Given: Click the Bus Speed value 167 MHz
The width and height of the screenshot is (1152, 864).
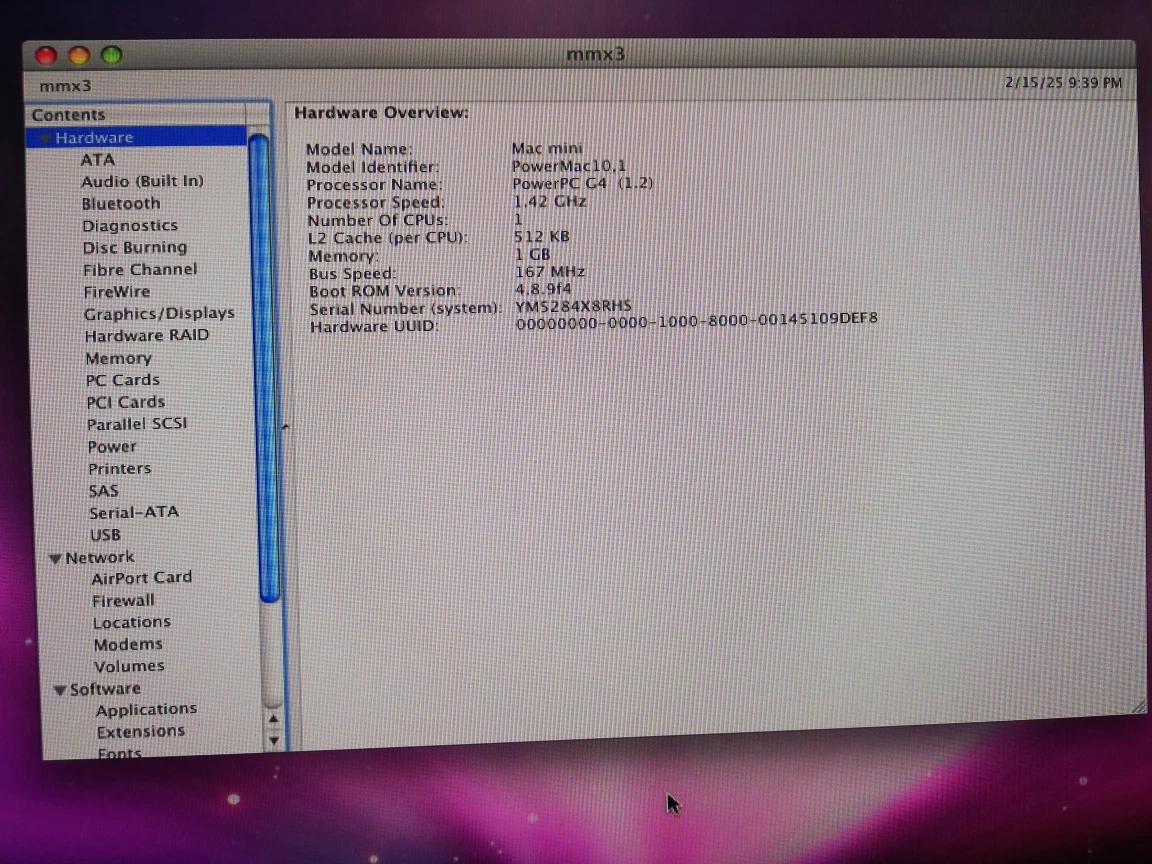Looking at the screenshot, I should click(x=550, y=272).
